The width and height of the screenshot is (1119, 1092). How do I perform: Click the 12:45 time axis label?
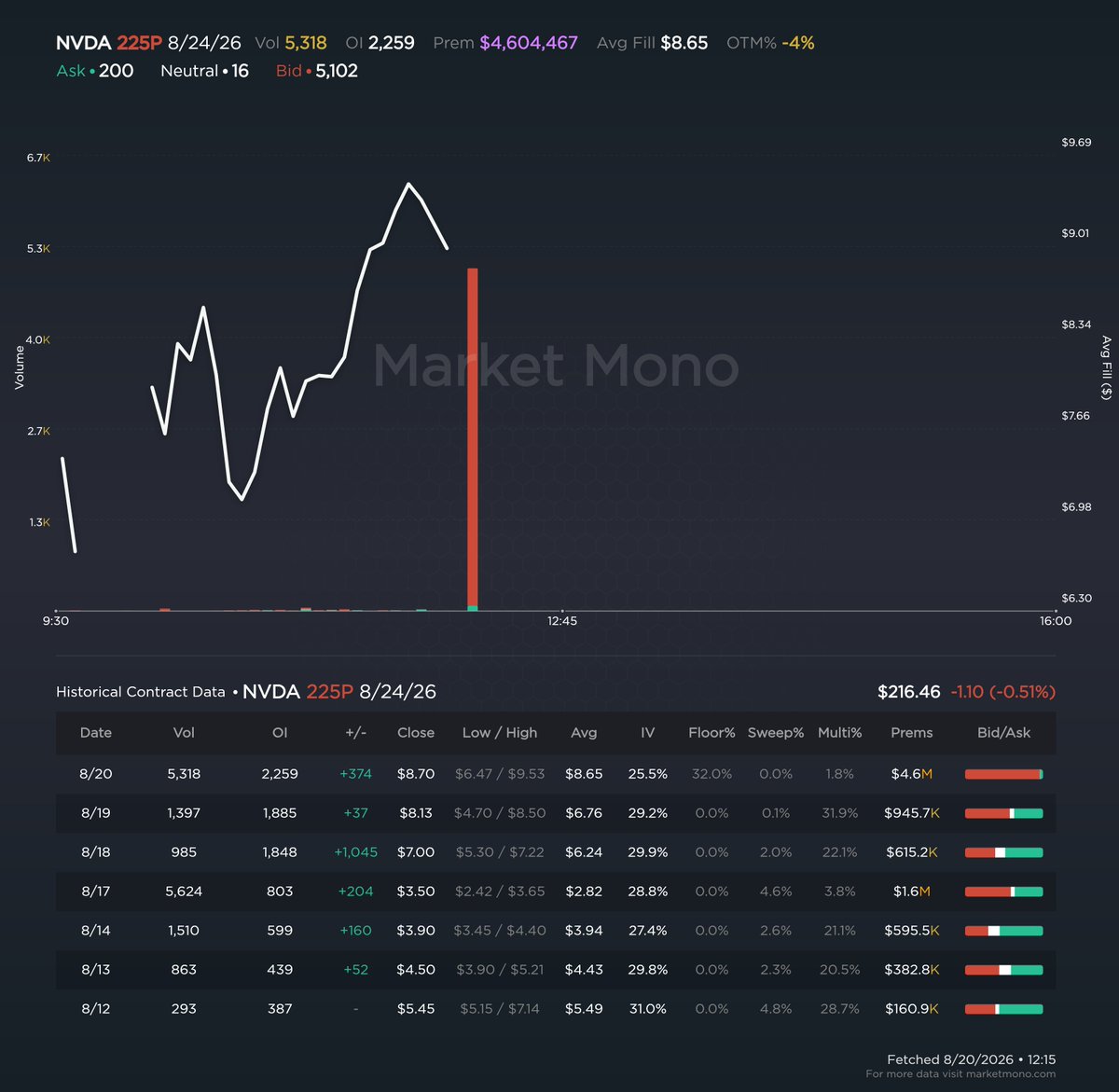coord(562,621)
